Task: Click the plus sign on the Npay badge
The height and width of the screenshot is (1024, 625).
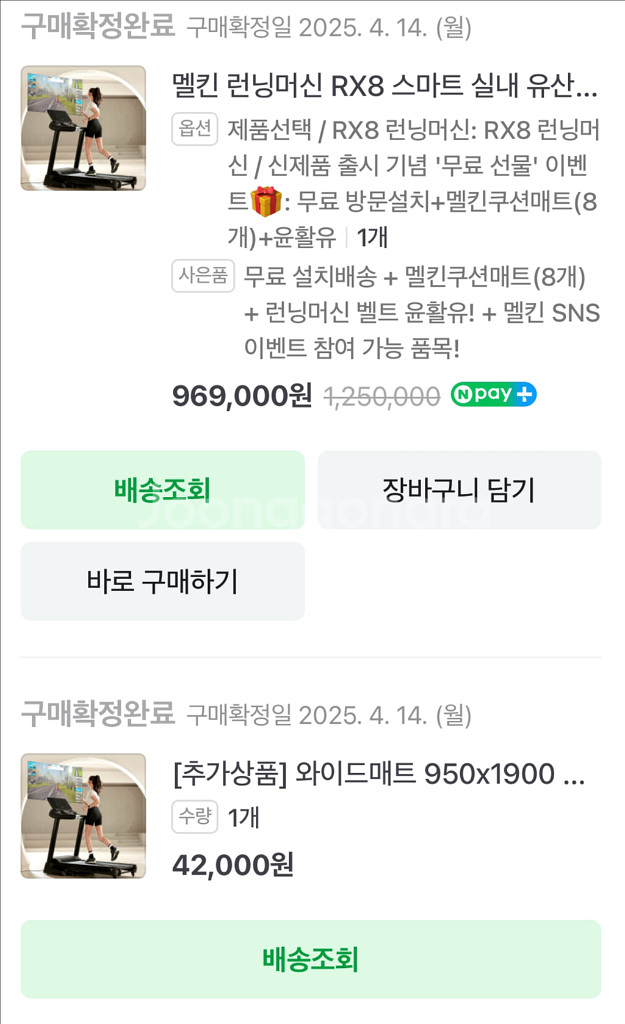Action: pos(524,394)
